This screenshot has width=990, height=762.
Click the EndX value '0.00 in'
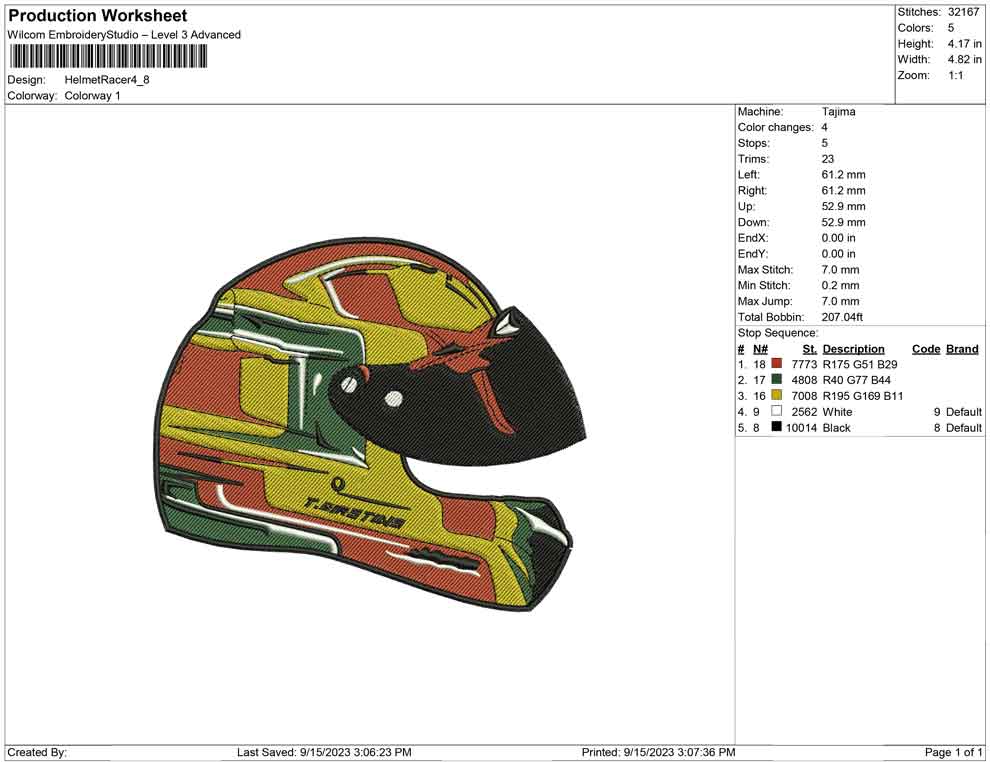click(838, 238)
